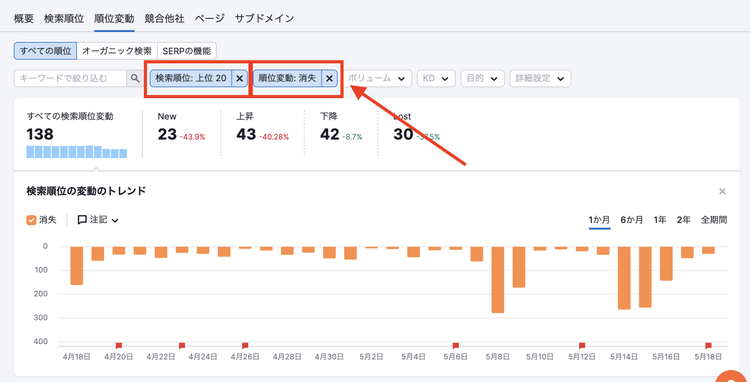750x382 pixels.
Task: Open the 詳細設定 dropdown
Action: coord(540,78)
